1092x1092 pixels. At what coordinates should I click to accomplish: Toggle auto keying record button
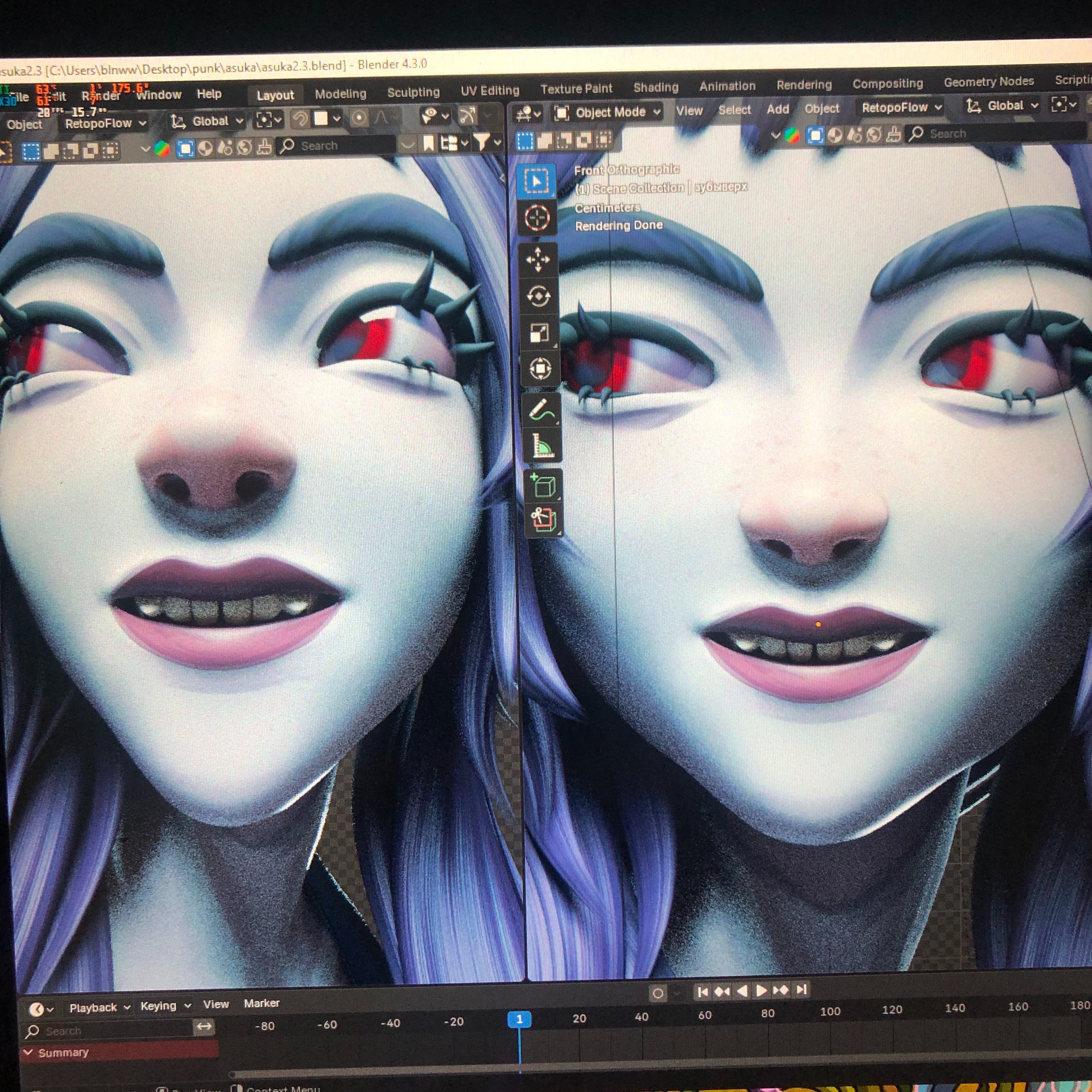[658, 993]
